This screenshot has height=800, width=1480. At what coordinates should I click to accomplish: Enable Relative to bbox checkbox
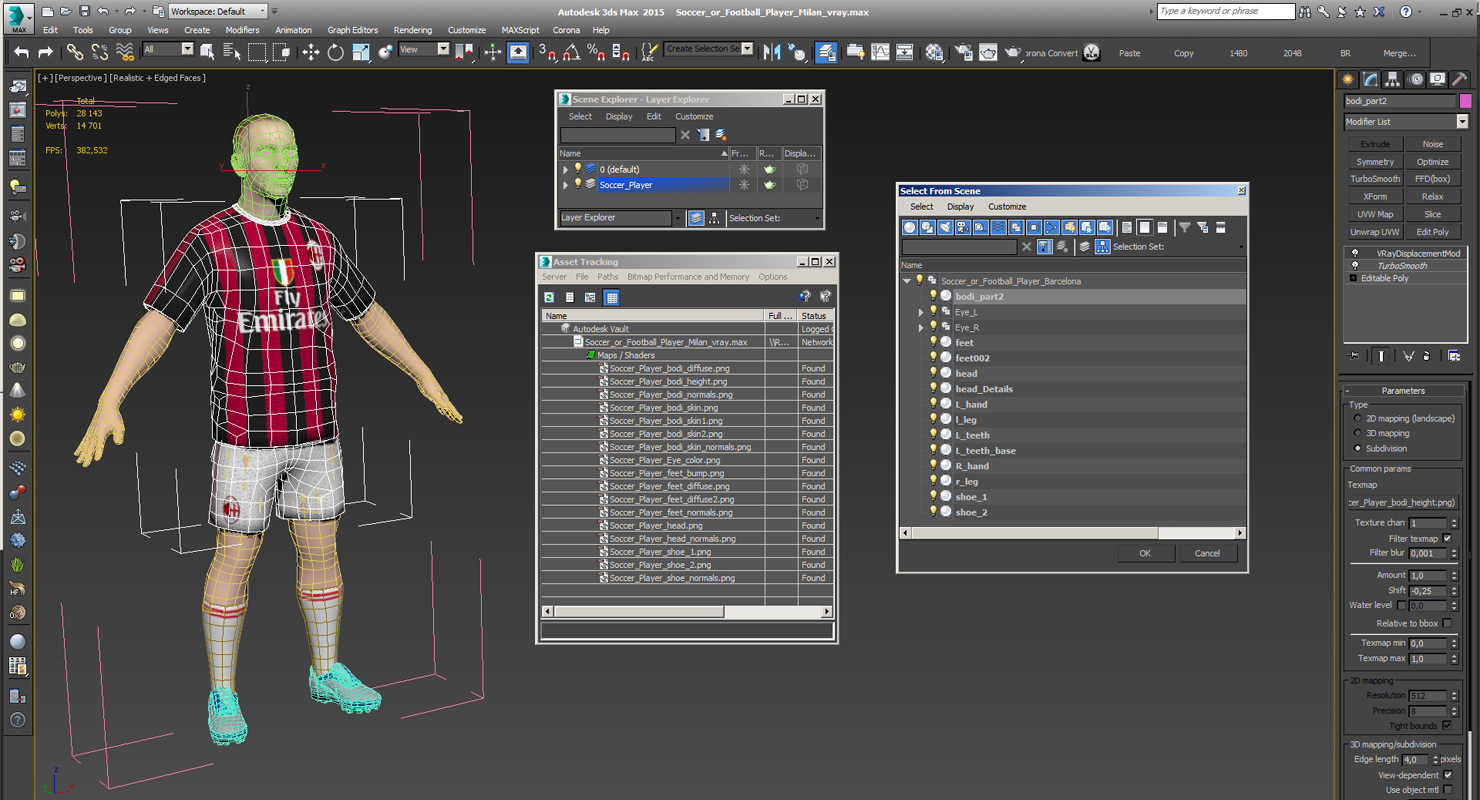(1447, 623)
